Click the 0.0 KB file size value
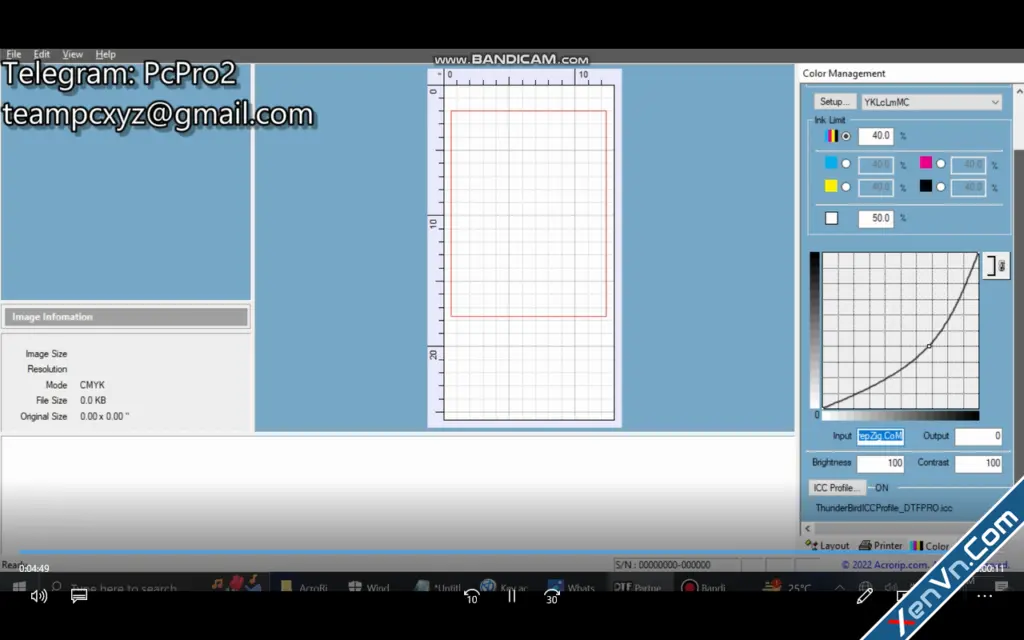The width and height of the screenshot is (1024, 640). [93, 400]
